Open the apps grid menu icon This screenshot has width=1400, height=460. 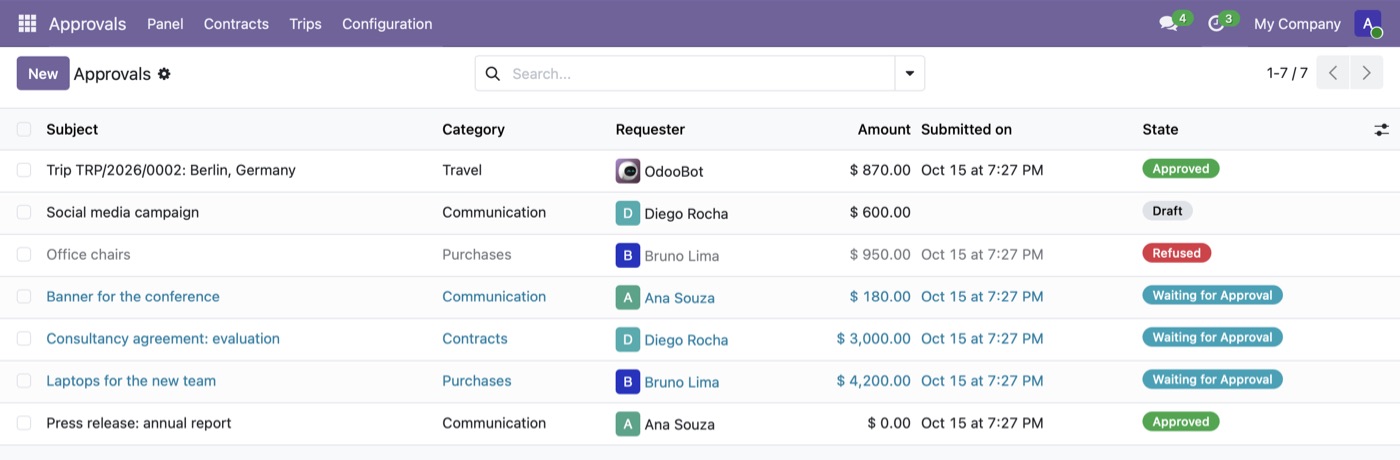pyautogui.click(x=27, y=23)
